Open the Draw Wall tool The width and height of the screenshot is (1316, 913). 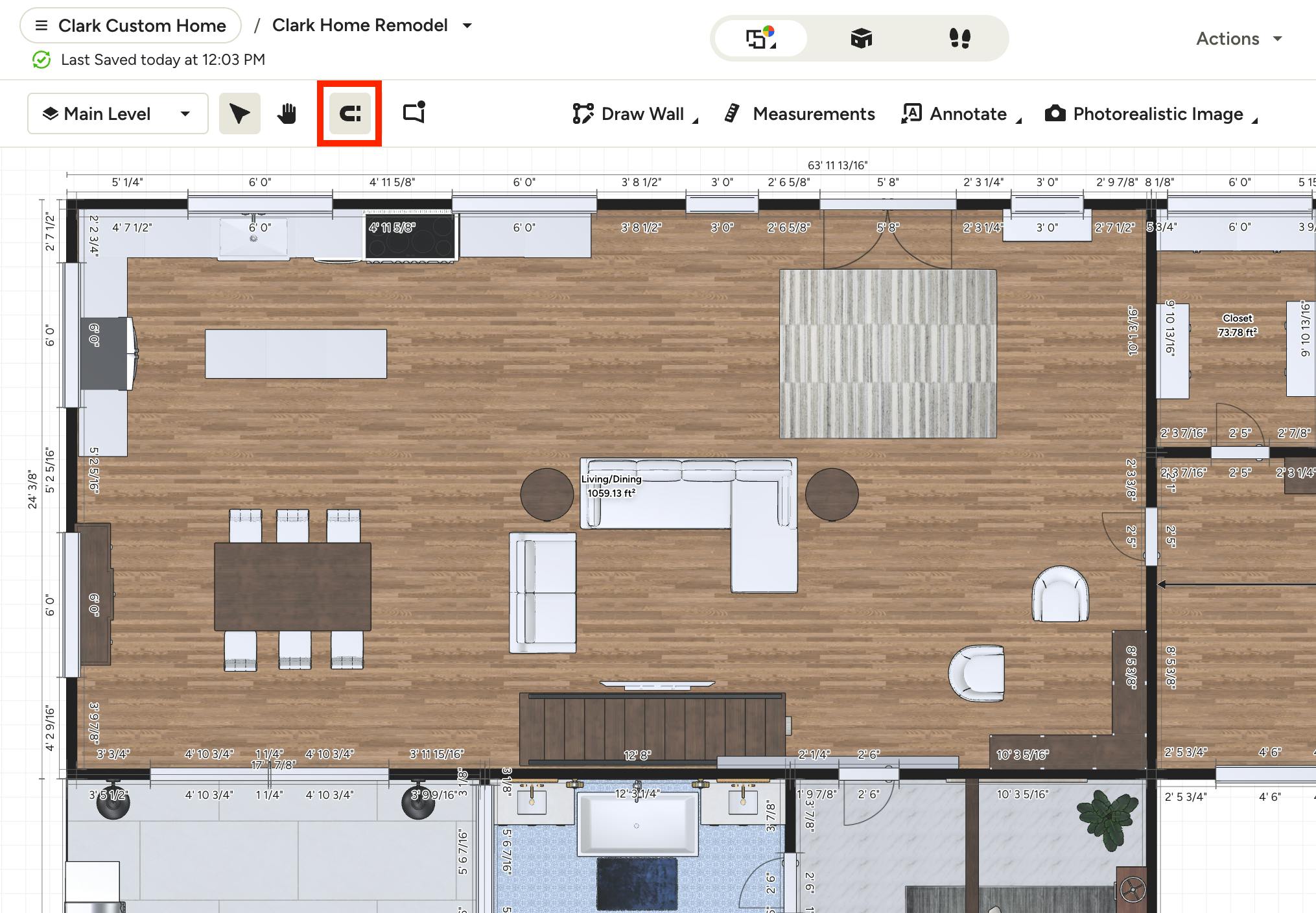(x=635, y=113)
